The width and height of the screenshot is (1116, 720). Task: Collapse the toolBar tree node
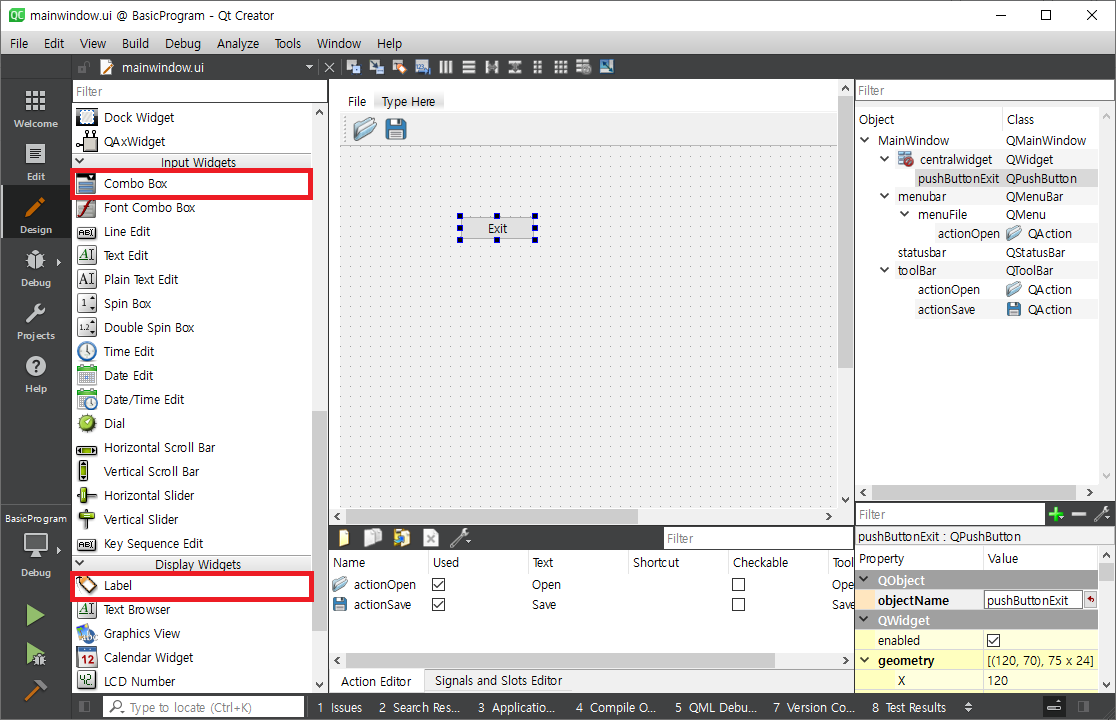pyautogui.click(x=885, y=270)
